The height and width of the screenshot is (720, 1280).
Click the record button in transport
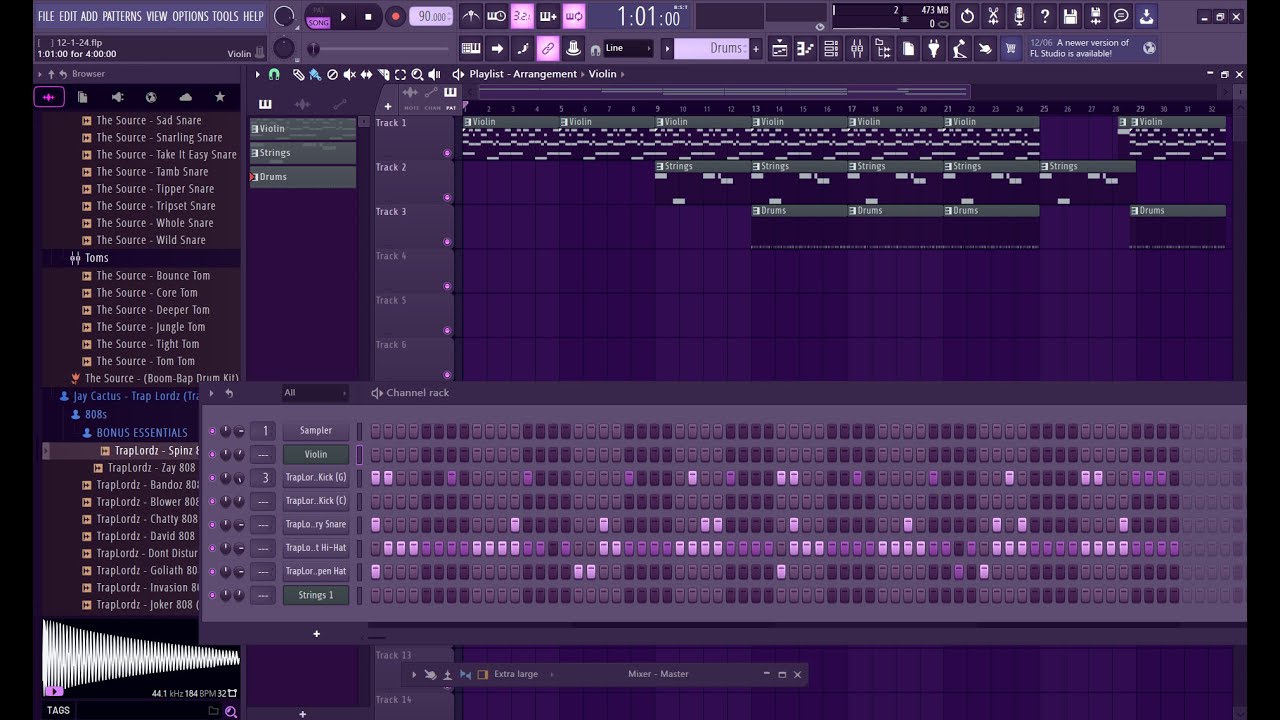pos(395,16)
